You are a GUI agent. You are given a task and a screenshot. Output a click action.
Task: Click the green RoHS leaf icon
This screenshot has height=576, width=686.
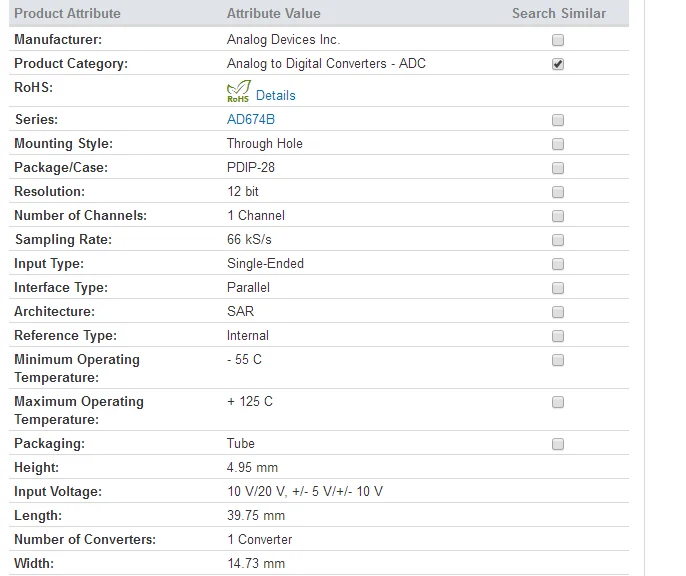[x=238, y=91]
